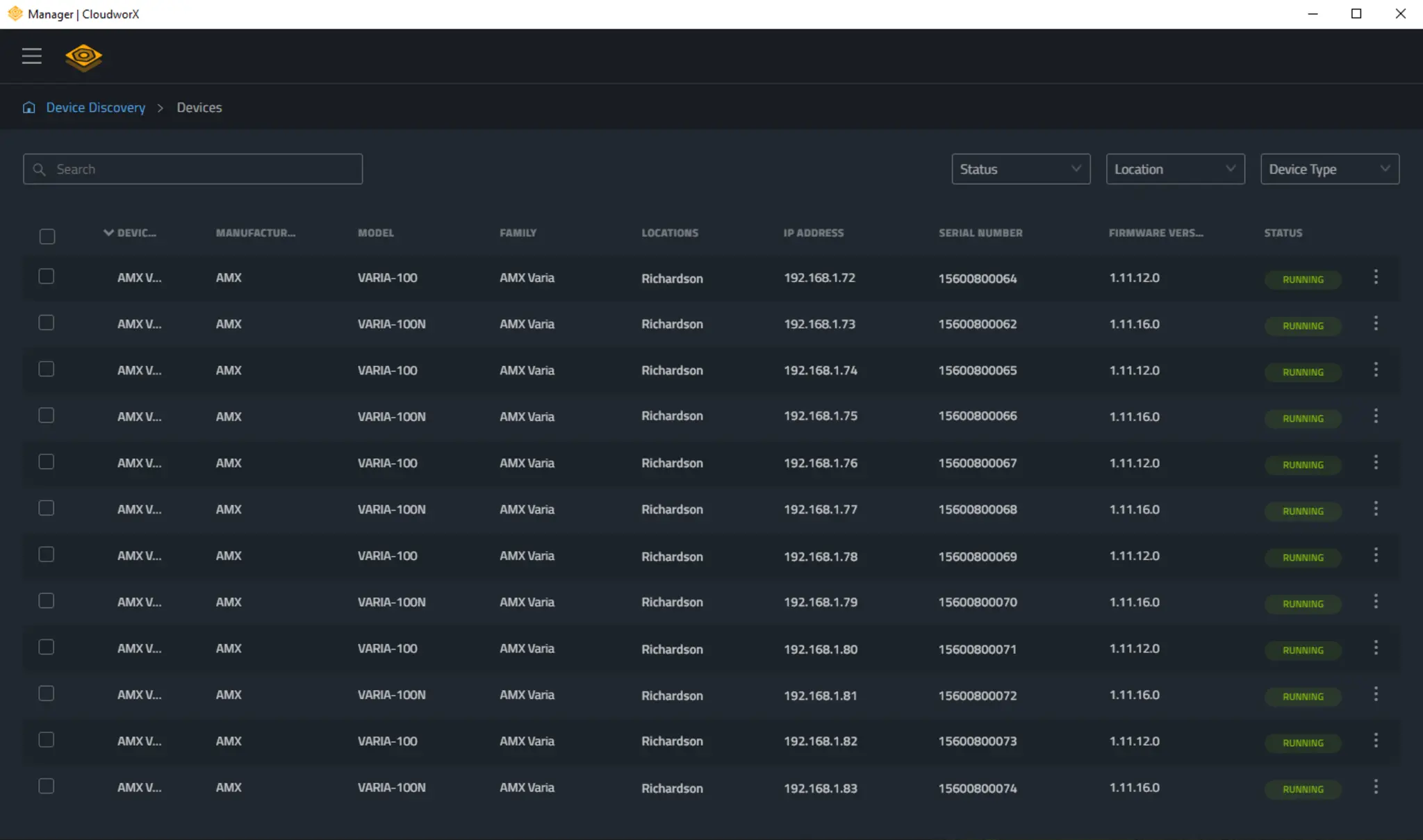Open row actions menu for 192.168.1.72

coord(1375,277)
